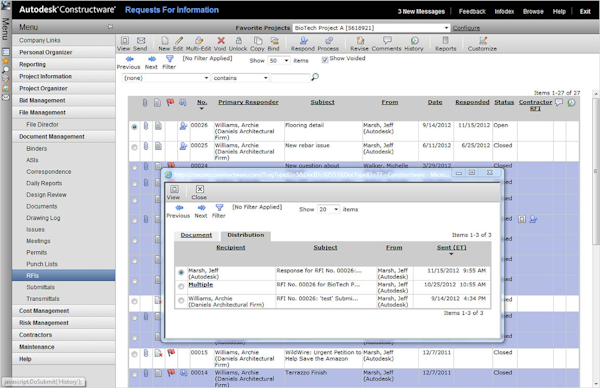Click the search magnifier icon
This screenshot has height=388, width=600.
315,77
